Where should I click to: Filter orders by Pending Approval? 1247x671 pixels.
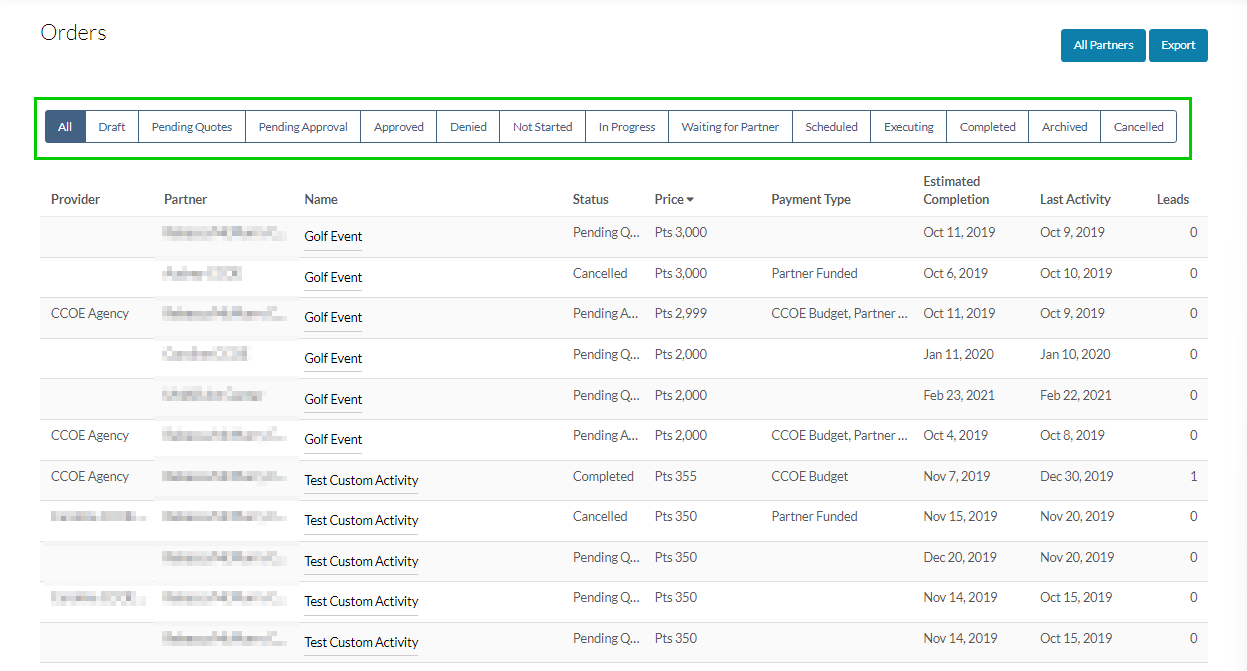[302, 126]
